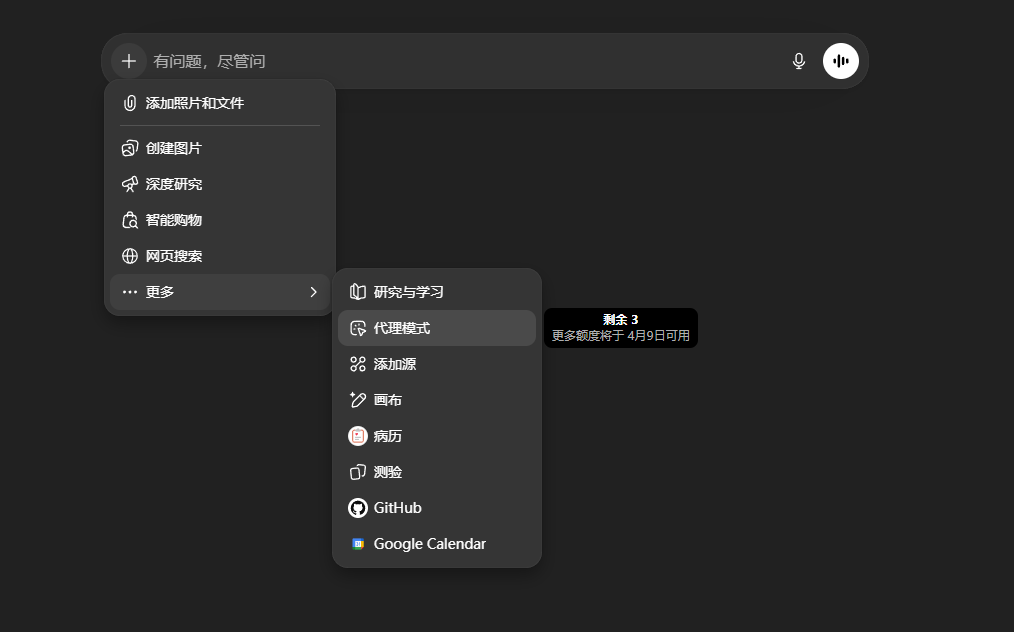The image size is (1014, 632).
Task: Click the web search globe icon
Action: [130, 256]
